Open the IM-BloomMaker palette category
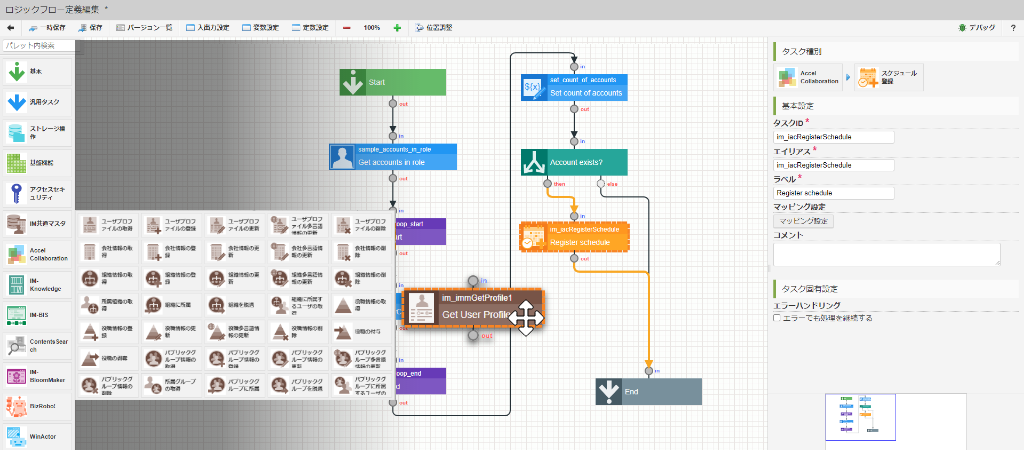 point(37,376)
